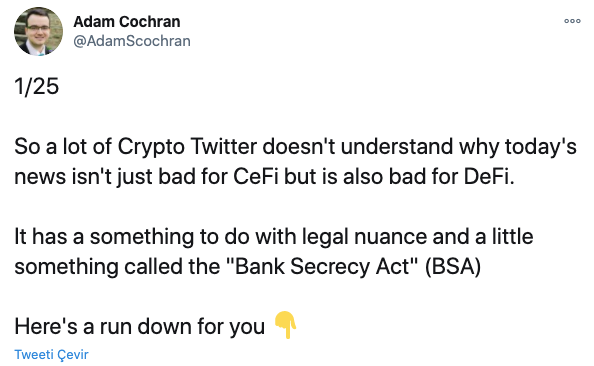Image resolution: width=594 pixels, height=366 pixels.
Task: Click Adam Cochran's profile picture
Action: point(38,31)
